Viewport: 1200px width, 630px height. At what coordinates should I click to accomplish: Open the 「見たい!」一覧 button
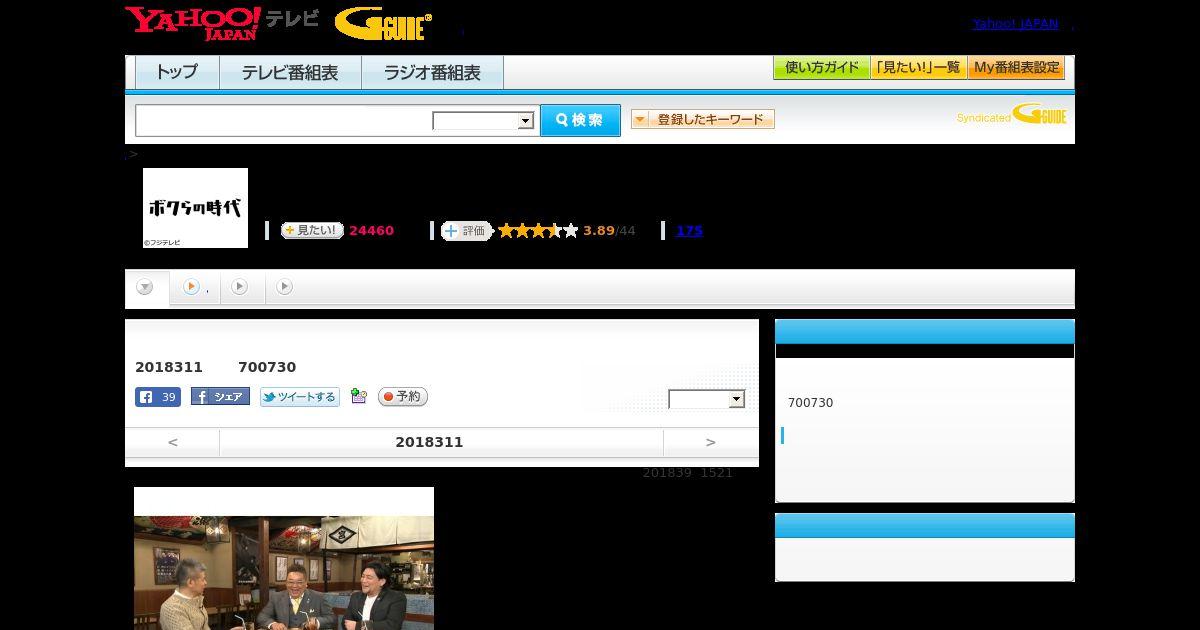(x=919, y=68)
